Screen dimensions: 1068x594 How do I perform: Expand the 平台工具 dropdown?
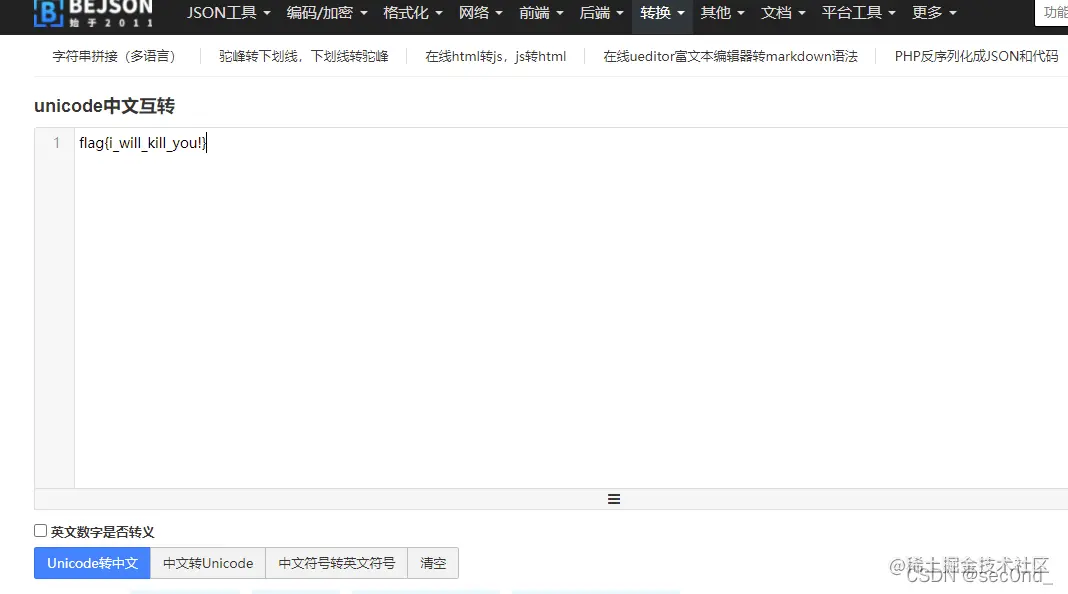(858, 13)
